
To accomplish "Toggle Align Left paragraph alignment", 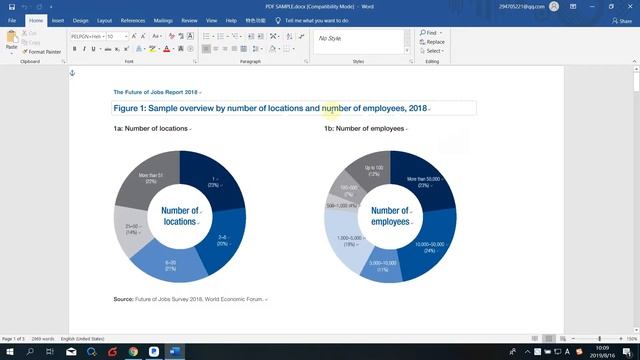I will pyautogui.click(x=206, y=49).
